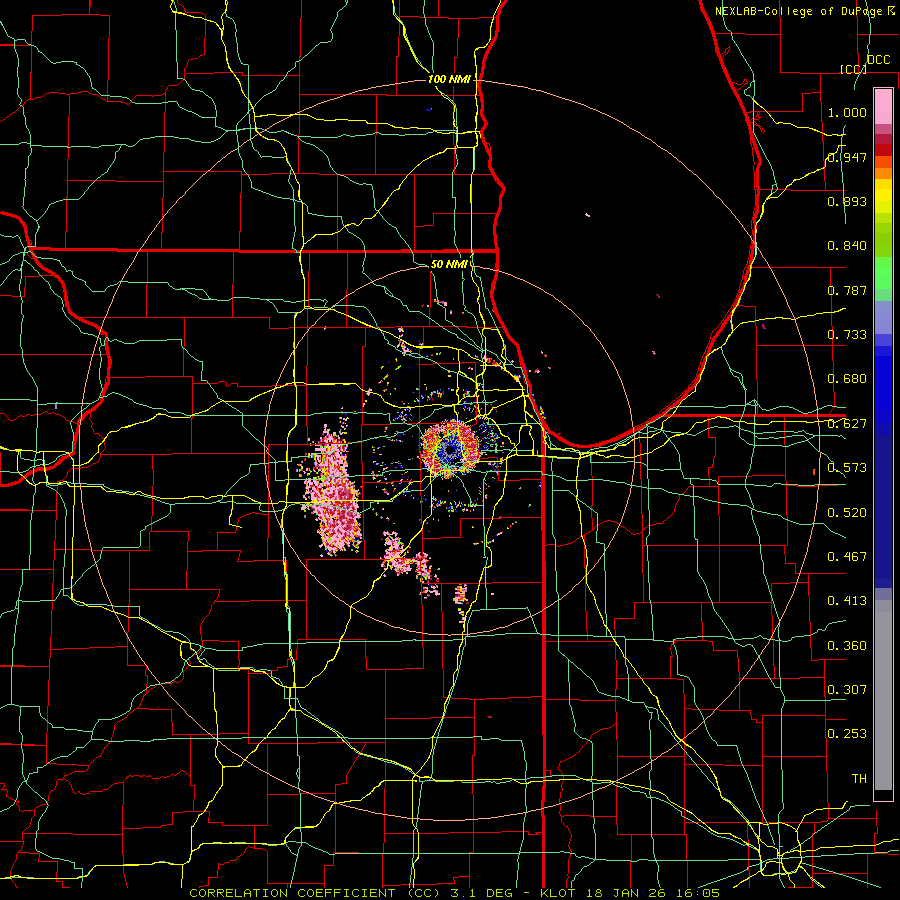Click the KLOT 18 JAN 26 16:05 timestamp

click(630, 893)
